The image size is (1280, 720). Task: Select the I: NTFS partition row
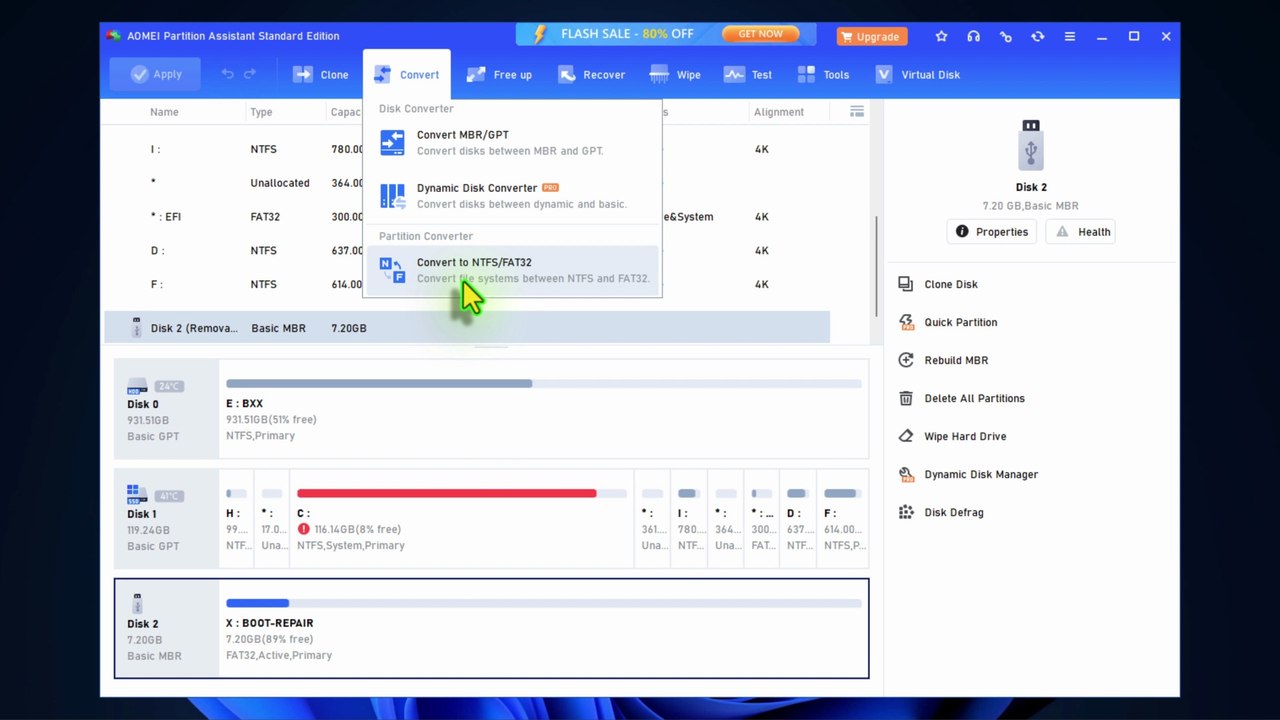466,149
